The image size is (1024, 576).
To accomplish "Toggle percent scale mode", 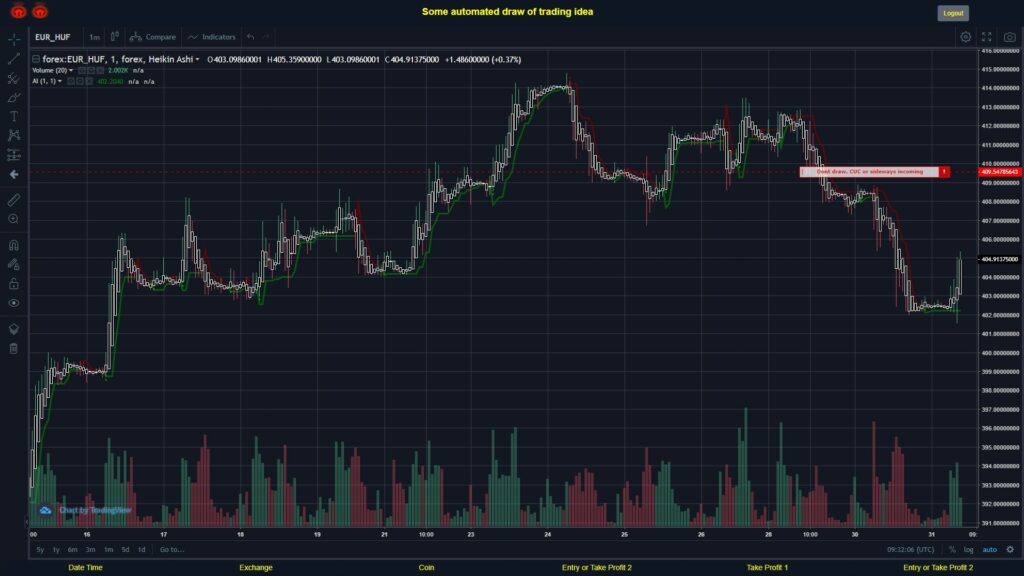I will (x=952, y=550).
